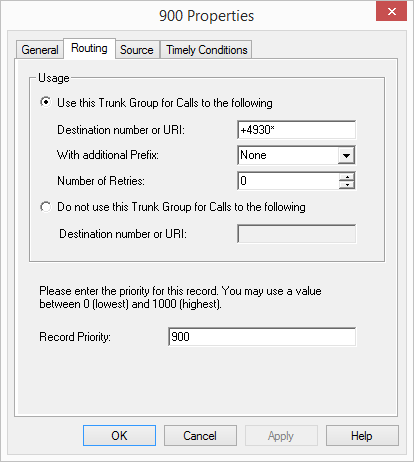This screenshot has width=414, height=462.
Task: Decrease the Number of Retries value
Action: tap(347, 185)
